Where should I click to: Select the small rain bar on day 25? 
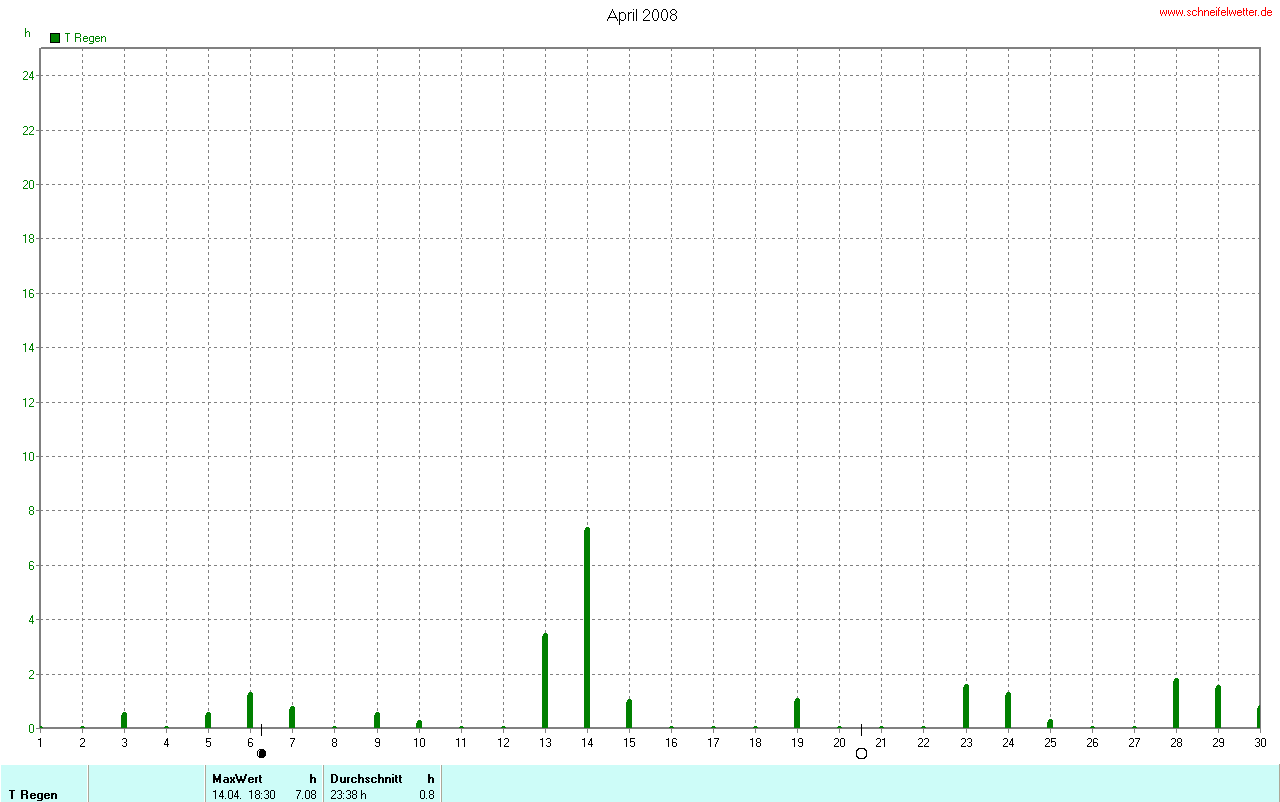pyautogui.click(x=1050, y=724)
